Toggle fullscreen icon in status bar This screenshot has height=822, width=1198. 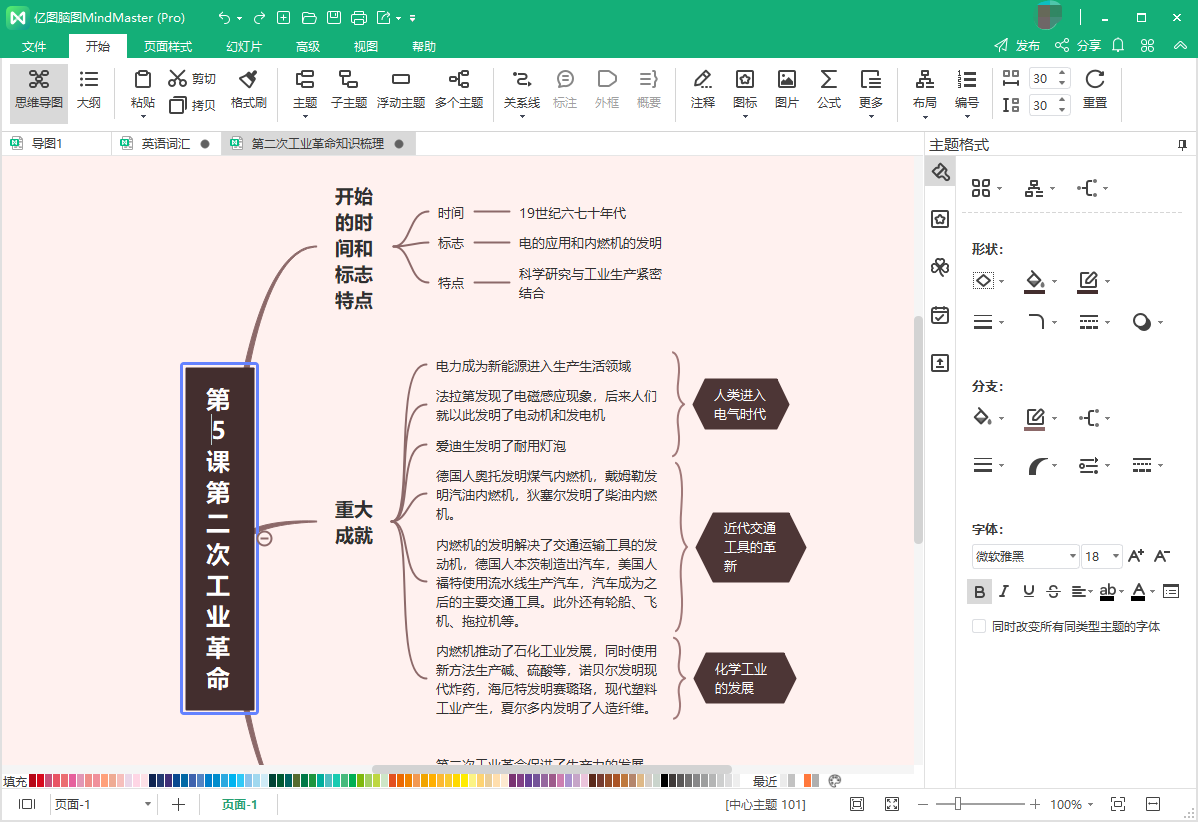click(892, 804)
